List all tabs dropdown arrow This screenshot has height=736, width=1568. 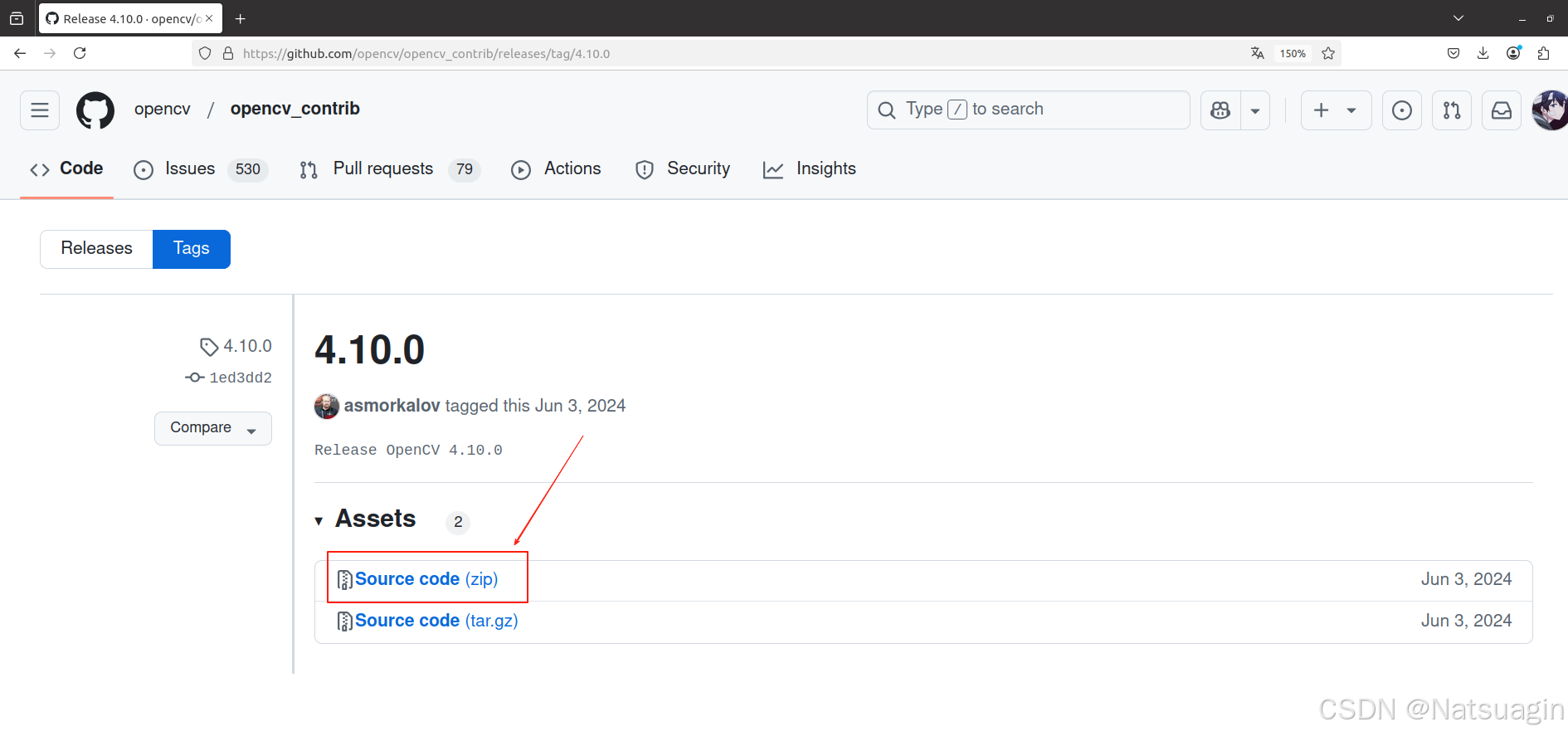coord(1458,18)
